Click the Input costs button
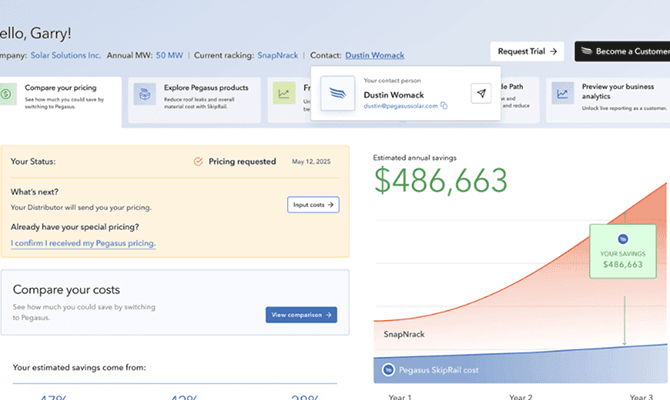 [x=313, y=205]
